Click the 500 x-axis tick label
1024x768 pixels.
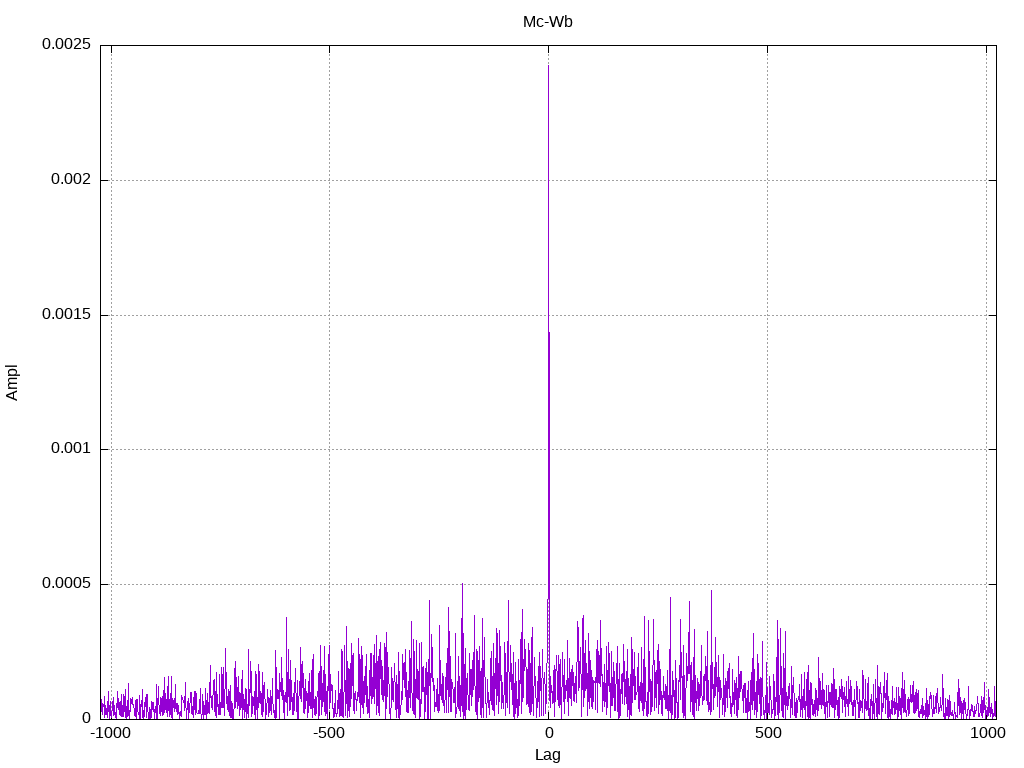(x=768, y=733)
